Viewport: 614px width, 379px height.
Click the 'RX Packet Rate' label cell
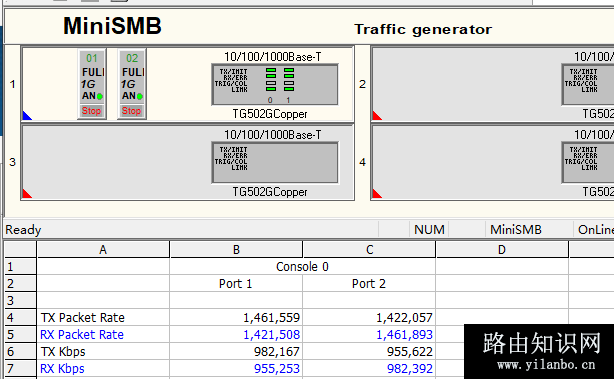click(103, 334)
